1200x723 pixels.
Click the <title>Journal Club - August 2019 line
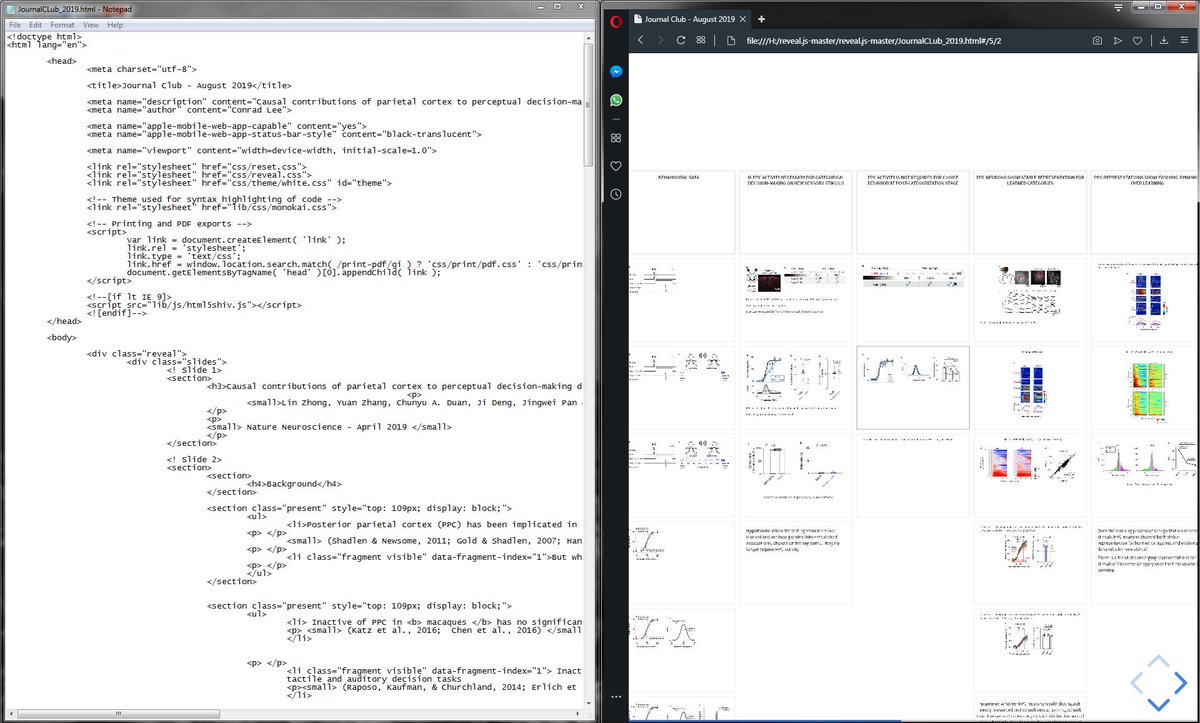pos(190,85)
